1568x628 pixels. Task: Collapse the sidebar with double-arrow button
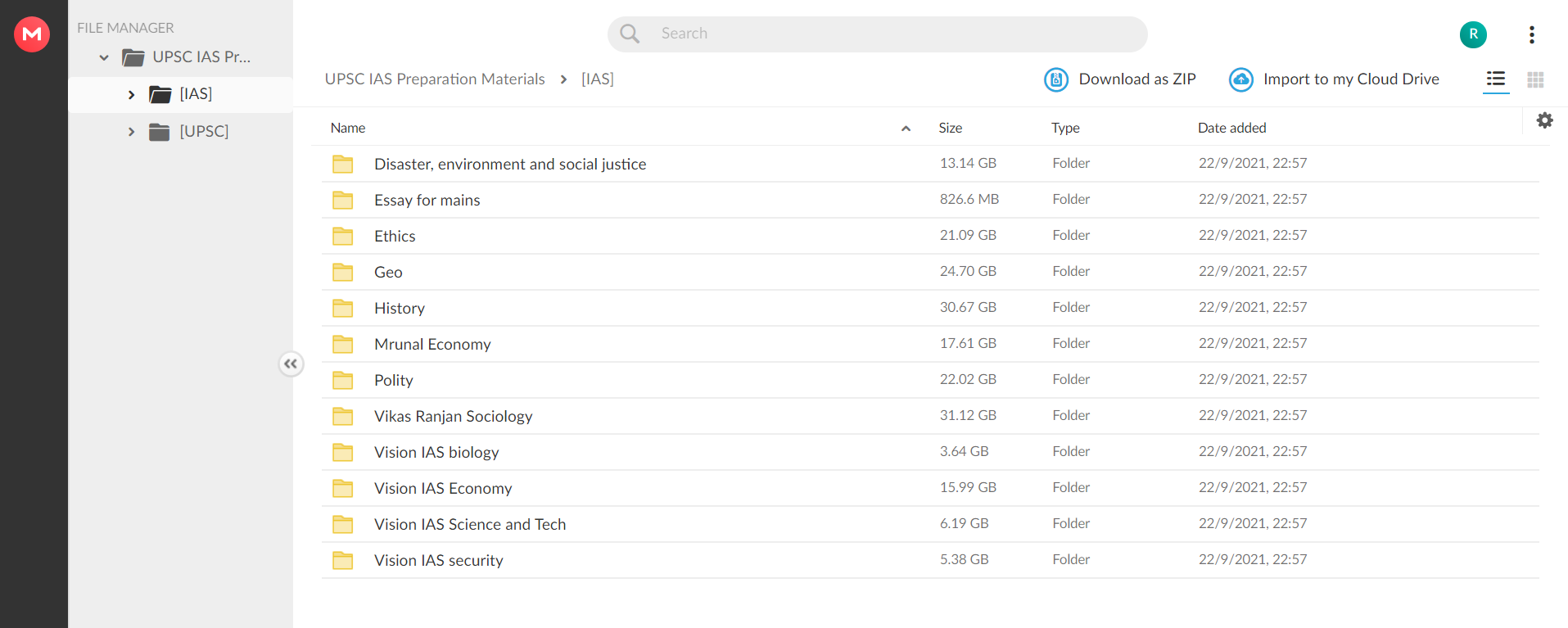[x=291, y=364]
